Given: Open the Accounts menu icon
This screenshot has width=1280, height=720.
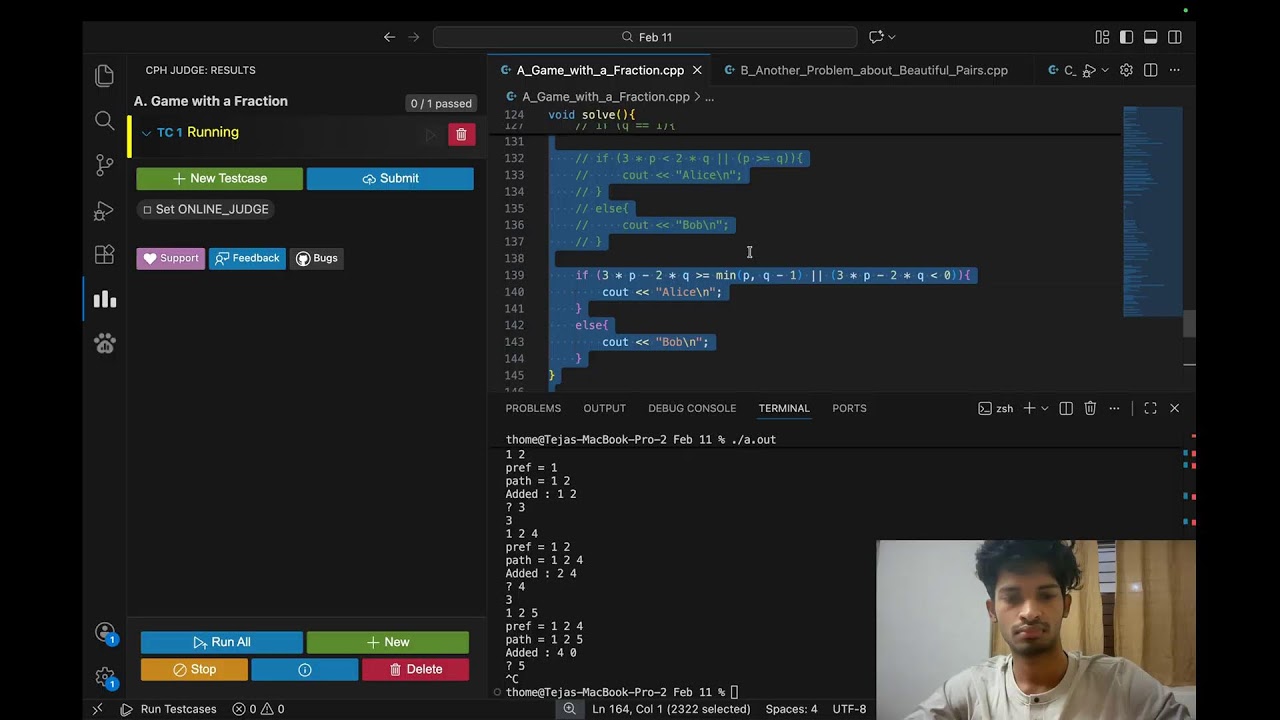Looking at the screenshot, I should (104, 633).
